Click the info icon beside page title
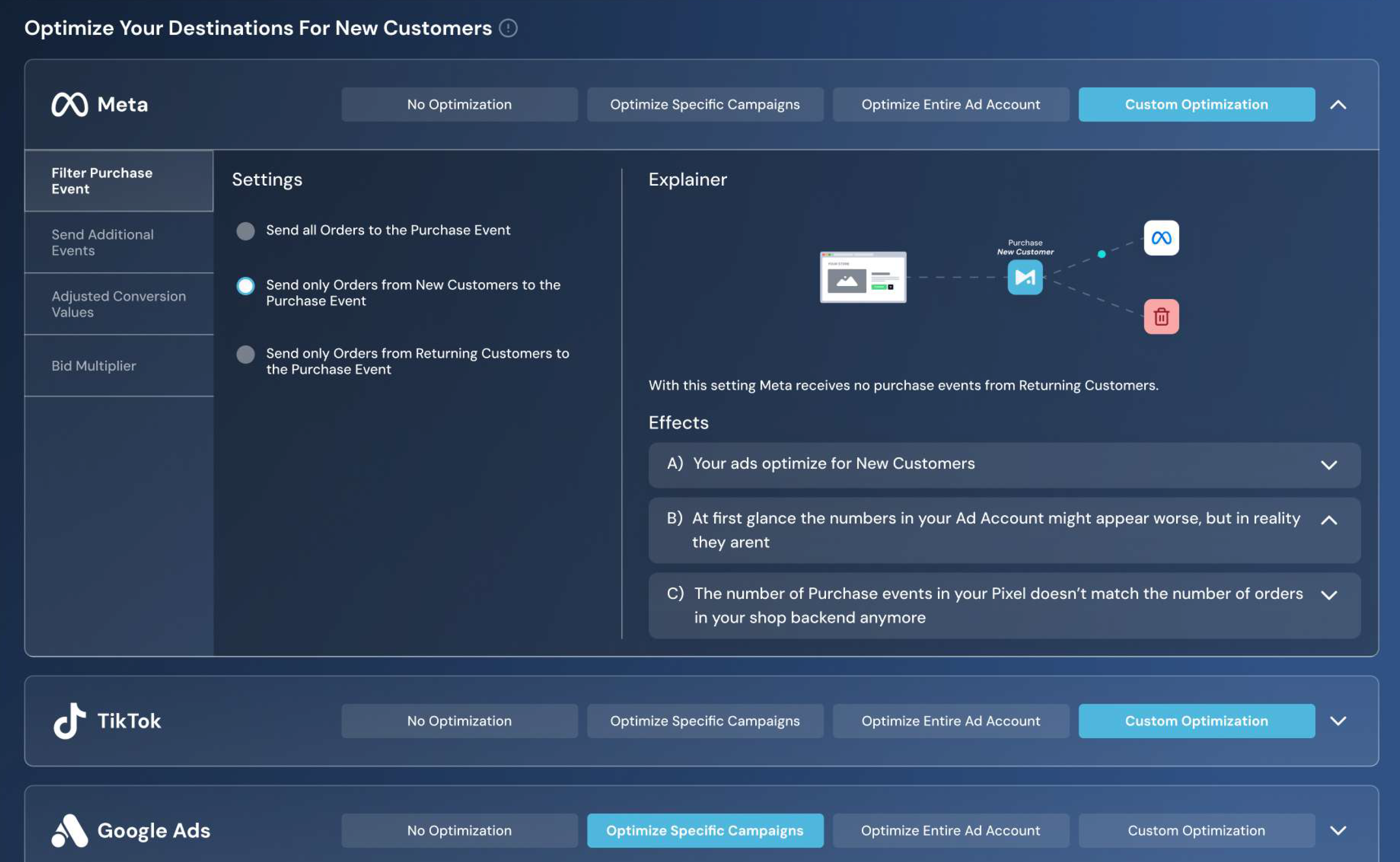The height and width of the screenshot is (862, 1400). 508,28
